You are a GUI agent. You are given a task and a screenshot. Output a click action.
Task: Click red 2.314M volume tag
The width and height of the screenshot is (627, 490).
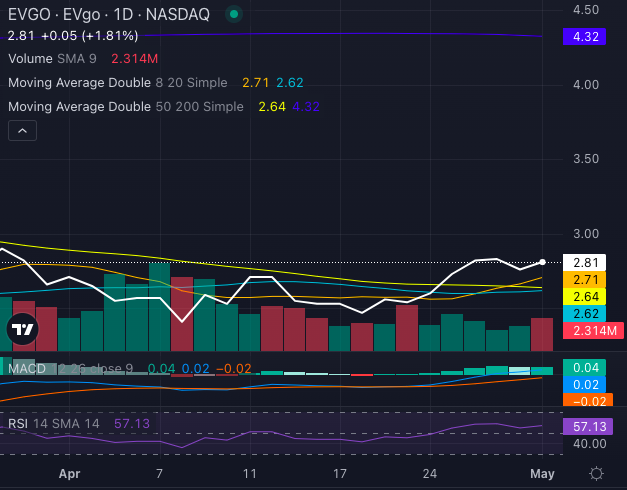pos(593,331)
